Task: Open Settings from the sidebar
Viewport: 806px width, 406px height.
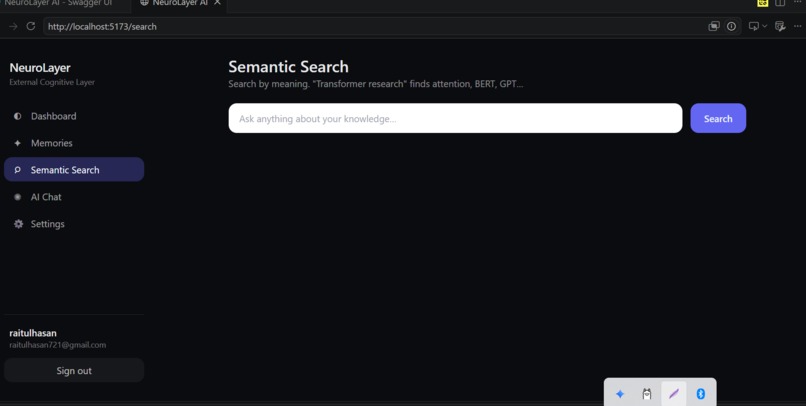Action: (74, 224)
